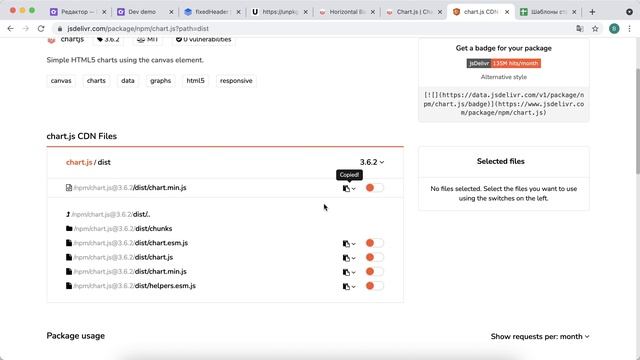Enable the dist/helpers.esm.js switch

click(374, 286)
